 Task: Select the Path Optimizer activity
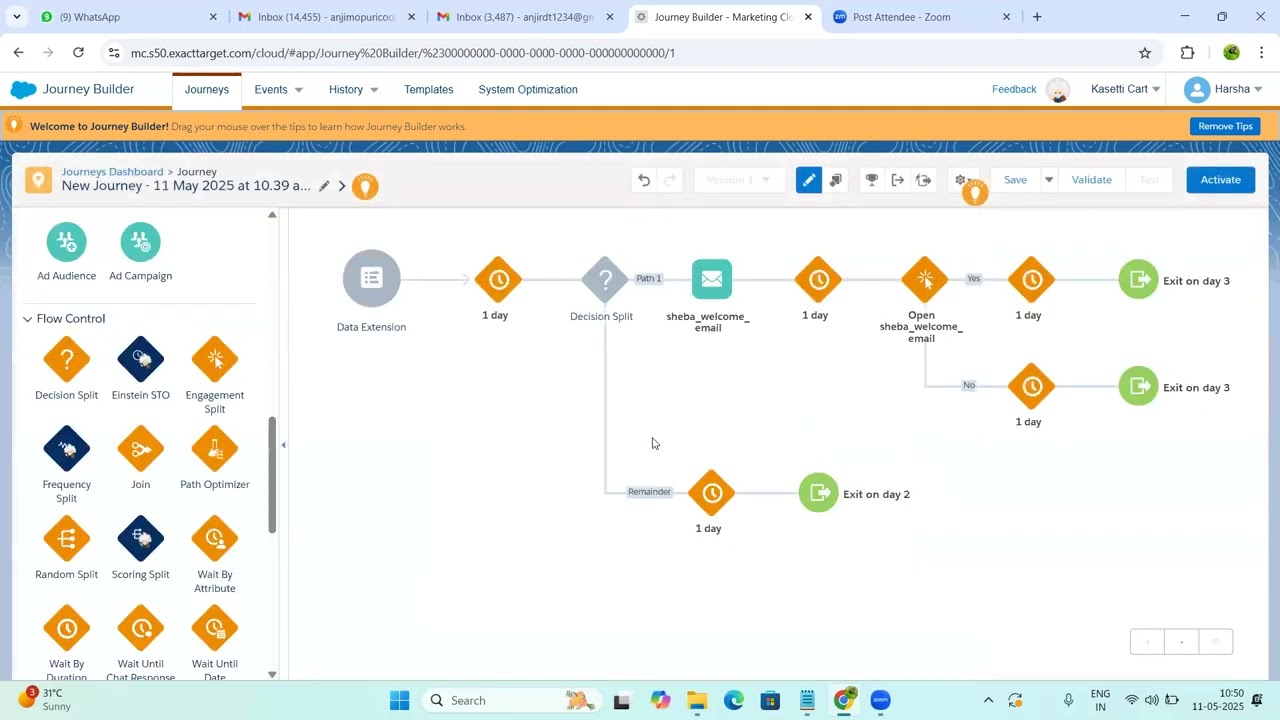[x=215, y=449]
